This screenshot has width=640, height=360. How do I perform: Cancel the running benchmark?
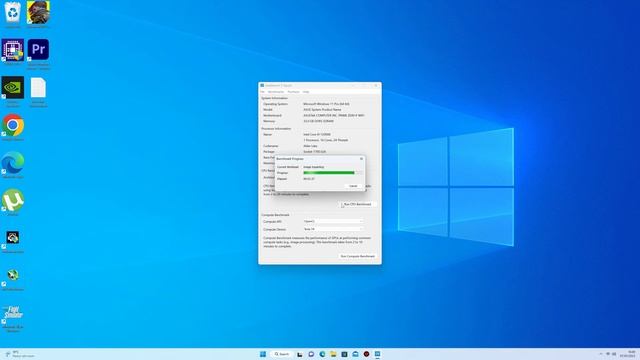click(x=353, y=186)
